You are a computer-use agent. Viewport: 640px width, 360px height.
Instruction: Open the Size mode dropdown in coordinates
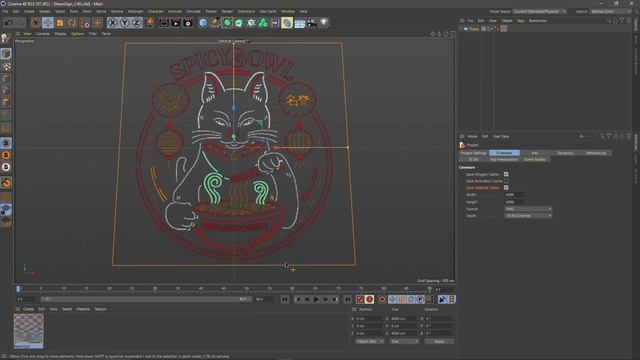point(404,341)
